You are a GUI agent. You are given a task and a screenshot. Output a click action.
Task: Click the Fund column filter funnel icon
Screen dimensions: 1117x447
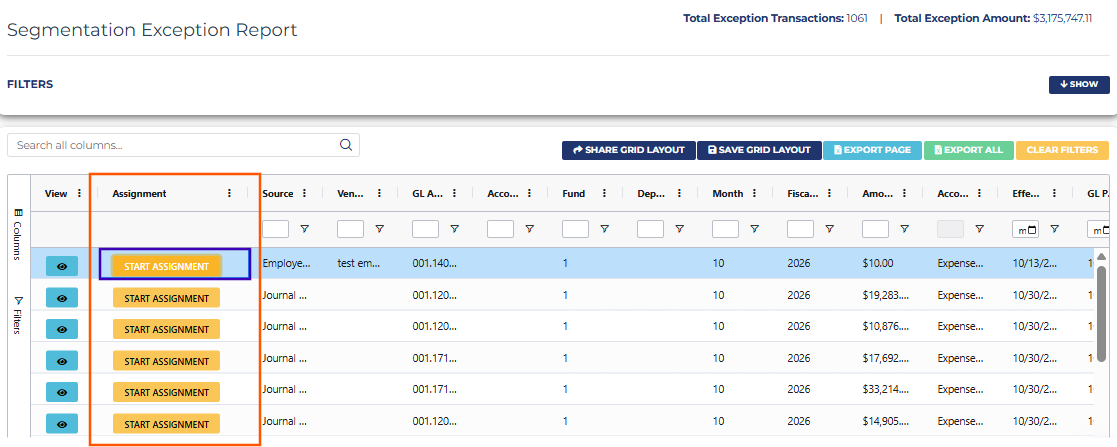coord(604,229)
